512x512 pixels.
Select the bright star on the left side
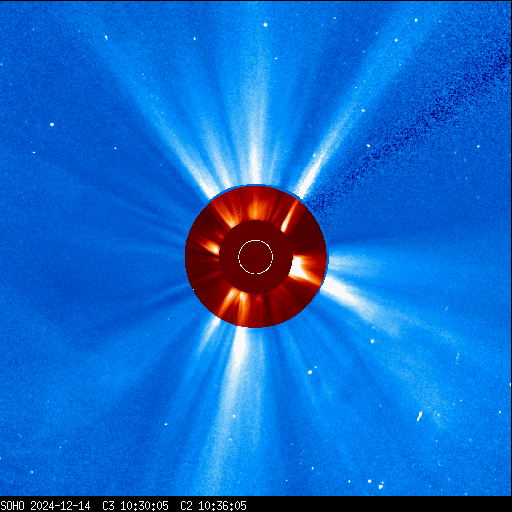coord(52,124)
